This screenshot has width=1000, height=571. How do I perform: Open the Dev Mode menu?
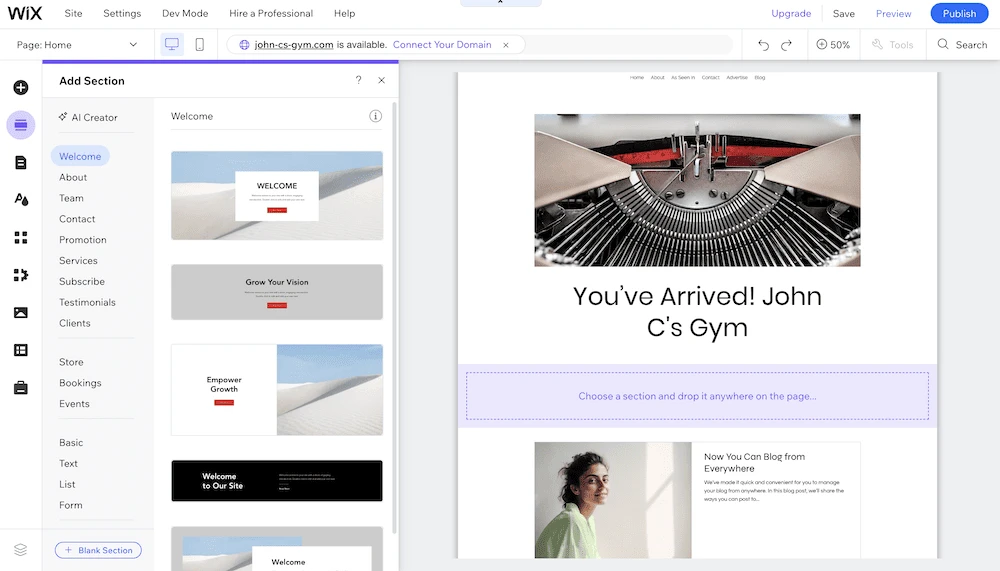(x=185, y=13)
